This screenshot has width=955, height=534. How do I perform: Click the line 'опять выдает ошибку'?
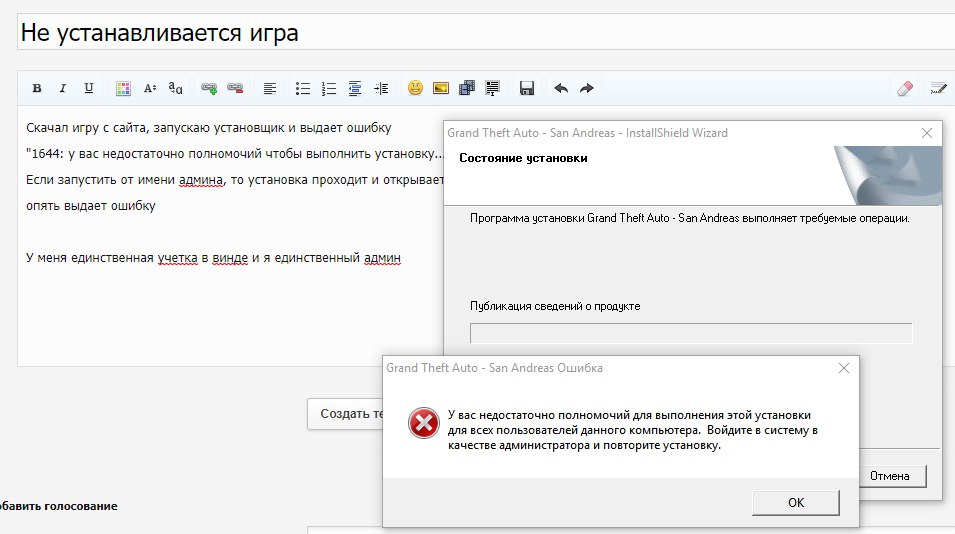(91, 206)
